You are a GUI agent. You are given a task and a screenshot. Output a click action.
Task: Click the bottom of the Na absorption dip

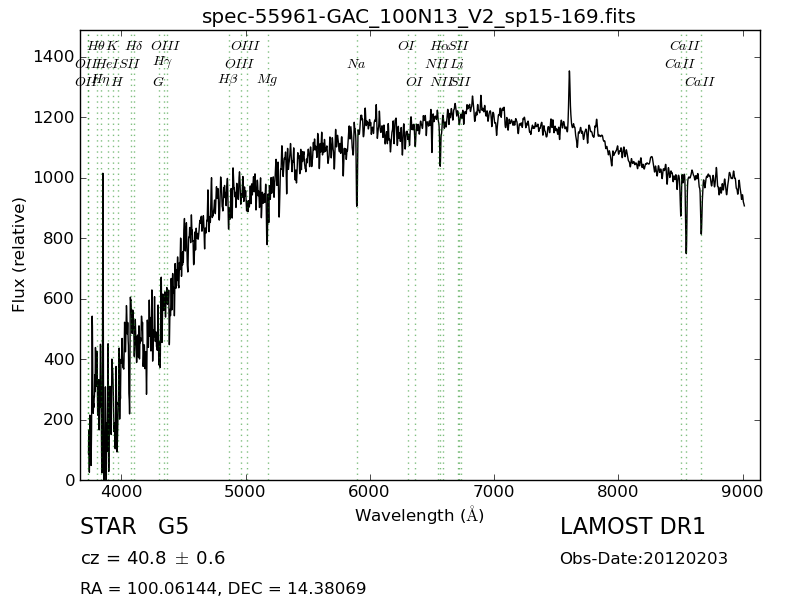(x=357, y=205)
